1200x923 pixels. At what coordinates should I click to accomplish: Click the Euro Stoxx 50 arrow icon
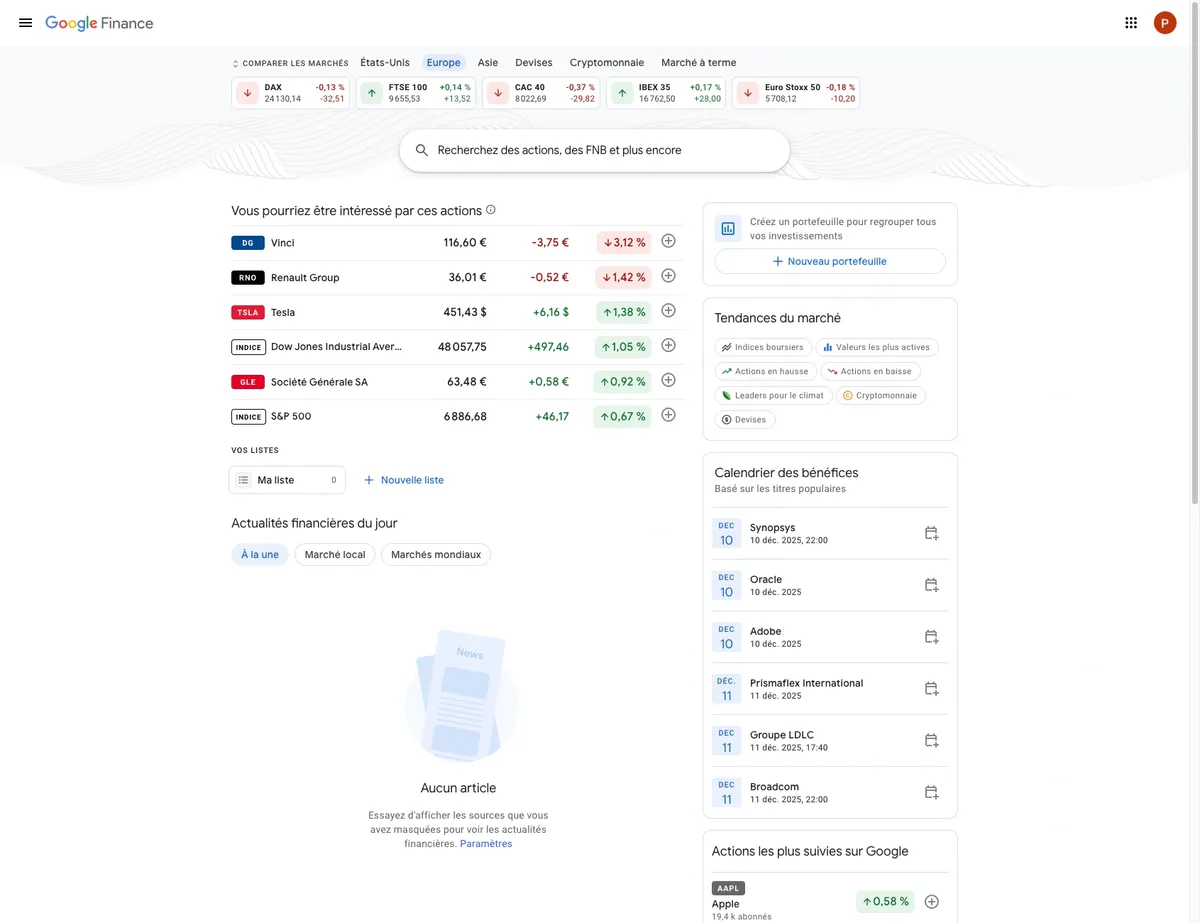pyautogui.click(x=748, y=93)
